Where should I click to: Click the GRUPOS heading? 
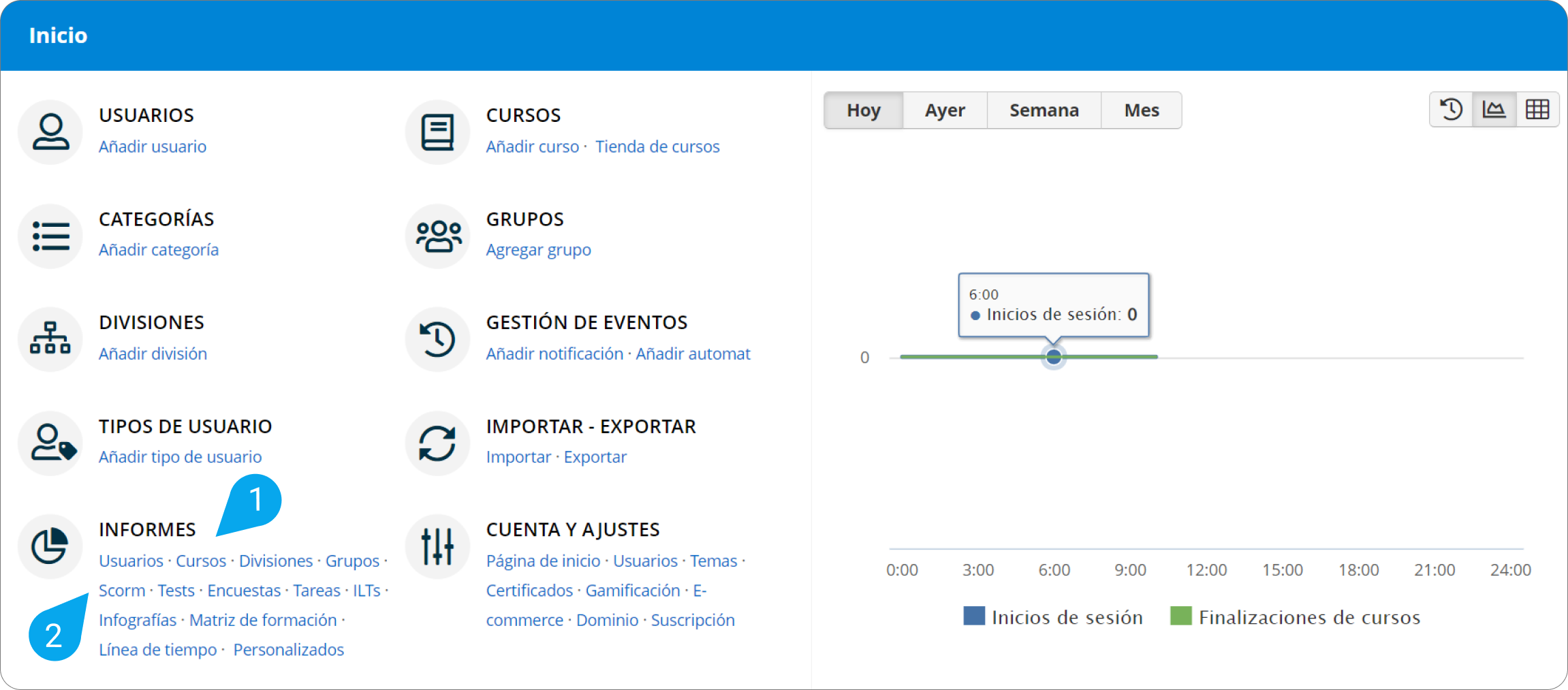click(x=525, y=219)
